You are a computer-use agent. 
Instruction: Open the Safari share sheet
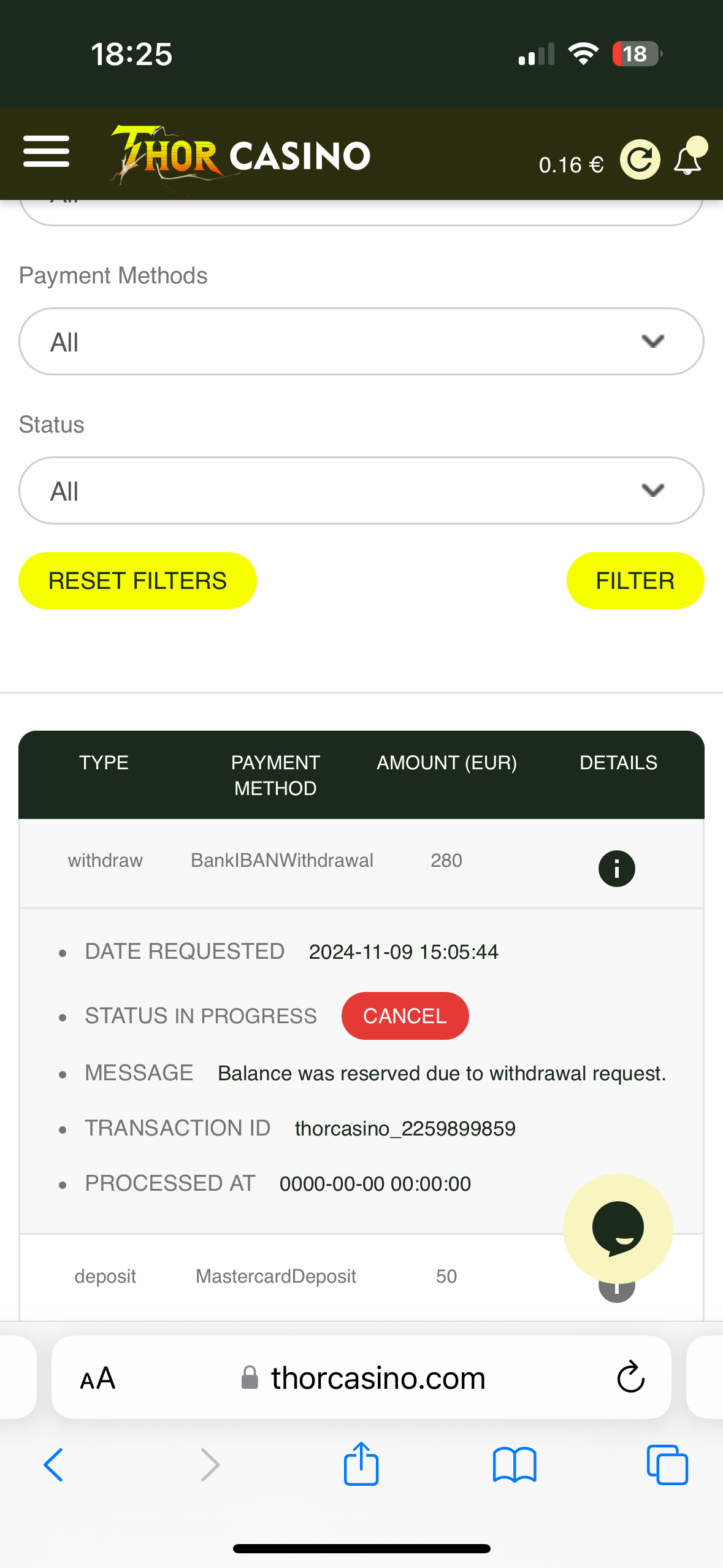pyautogui.click(x=361, y=1464)
